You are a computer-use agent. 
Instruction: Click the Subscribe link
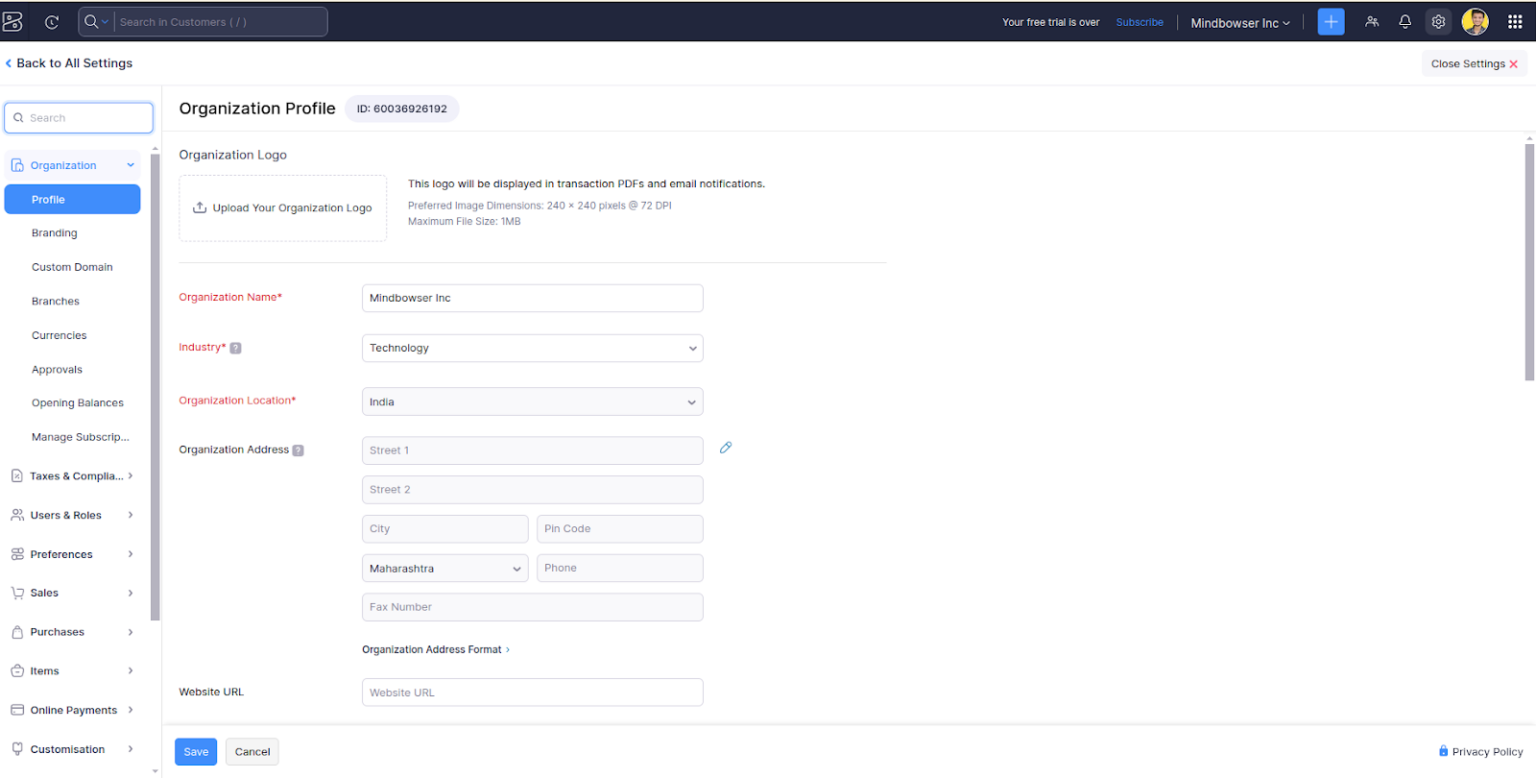click(1139, 21)
